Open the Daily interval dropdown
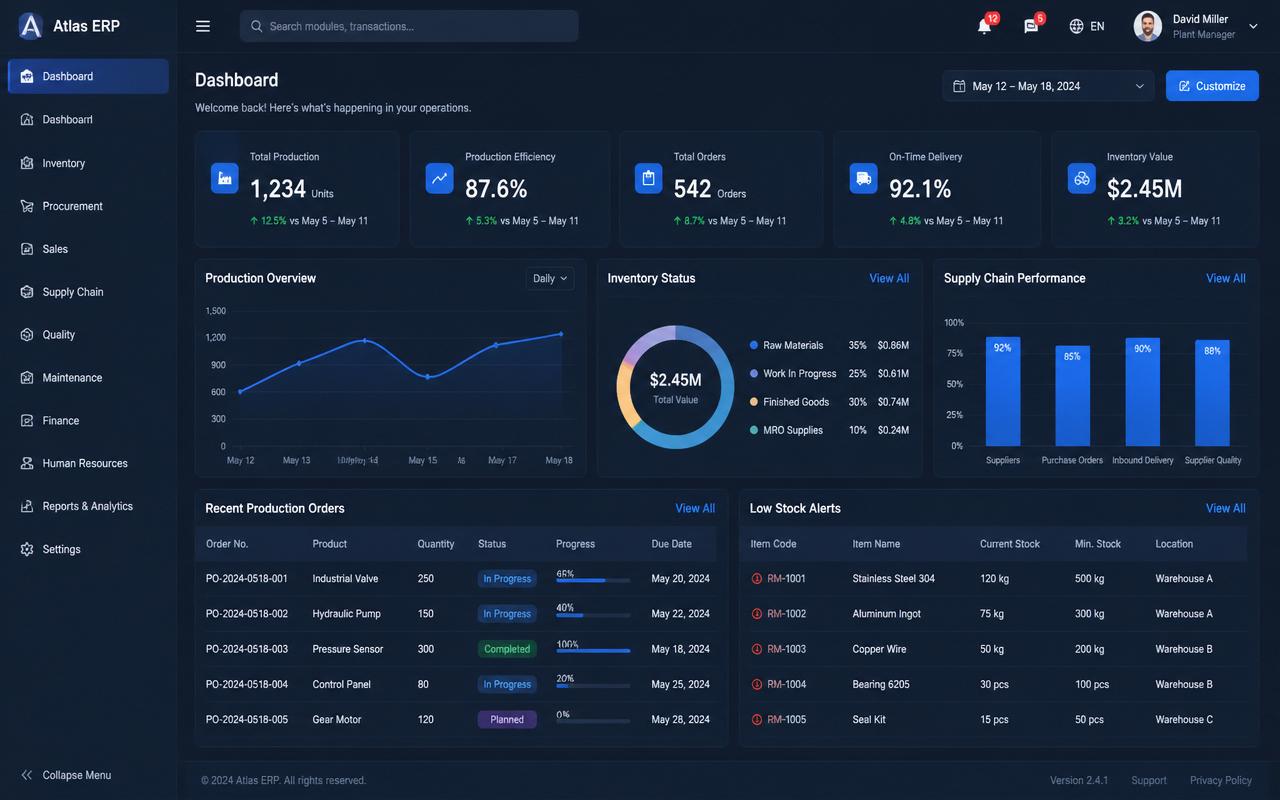The width and height of the screenshot is (1280, 800). [550, 278]
